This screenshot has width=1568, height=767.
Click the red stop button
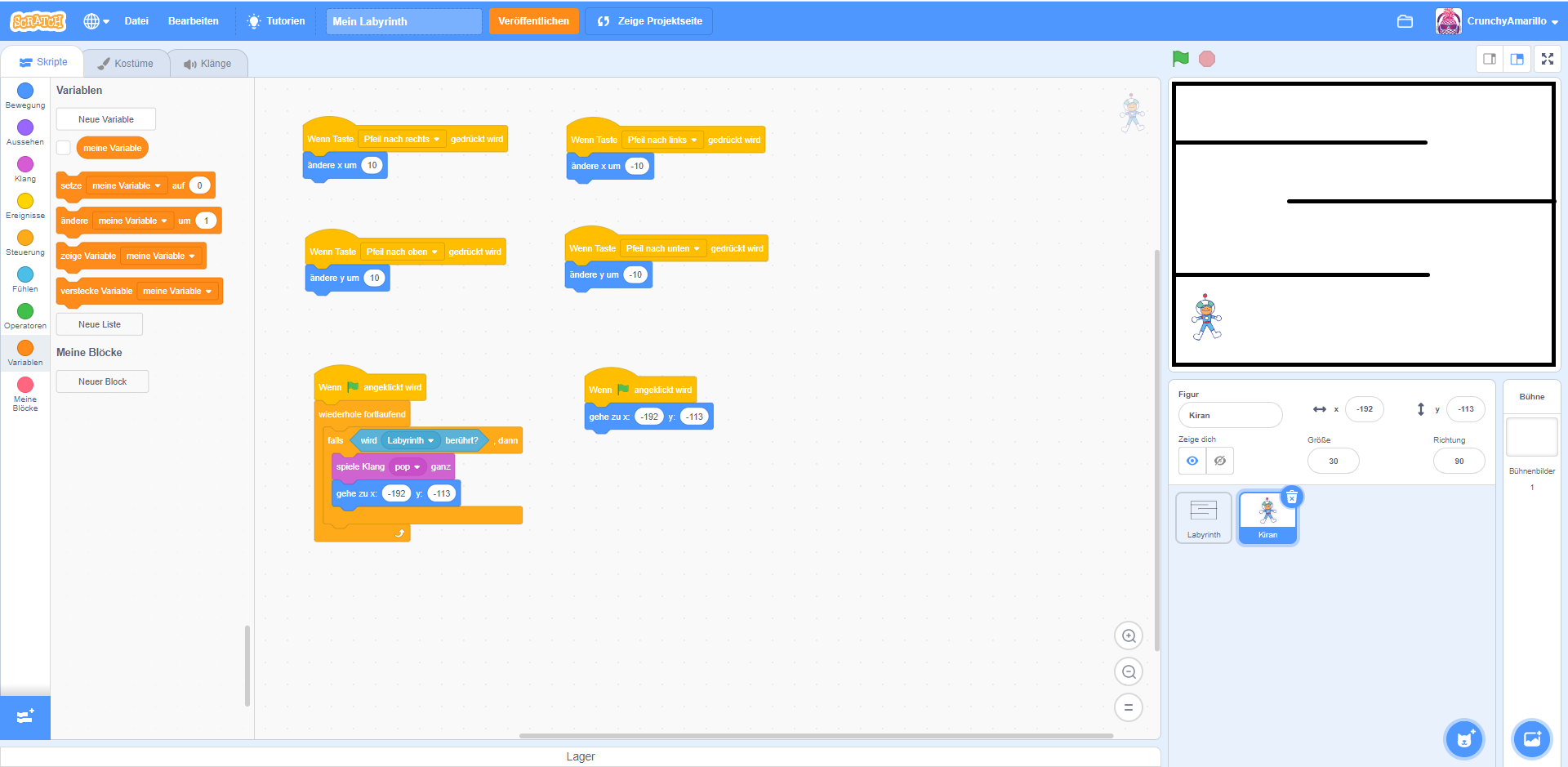[x=1207, y=59]
